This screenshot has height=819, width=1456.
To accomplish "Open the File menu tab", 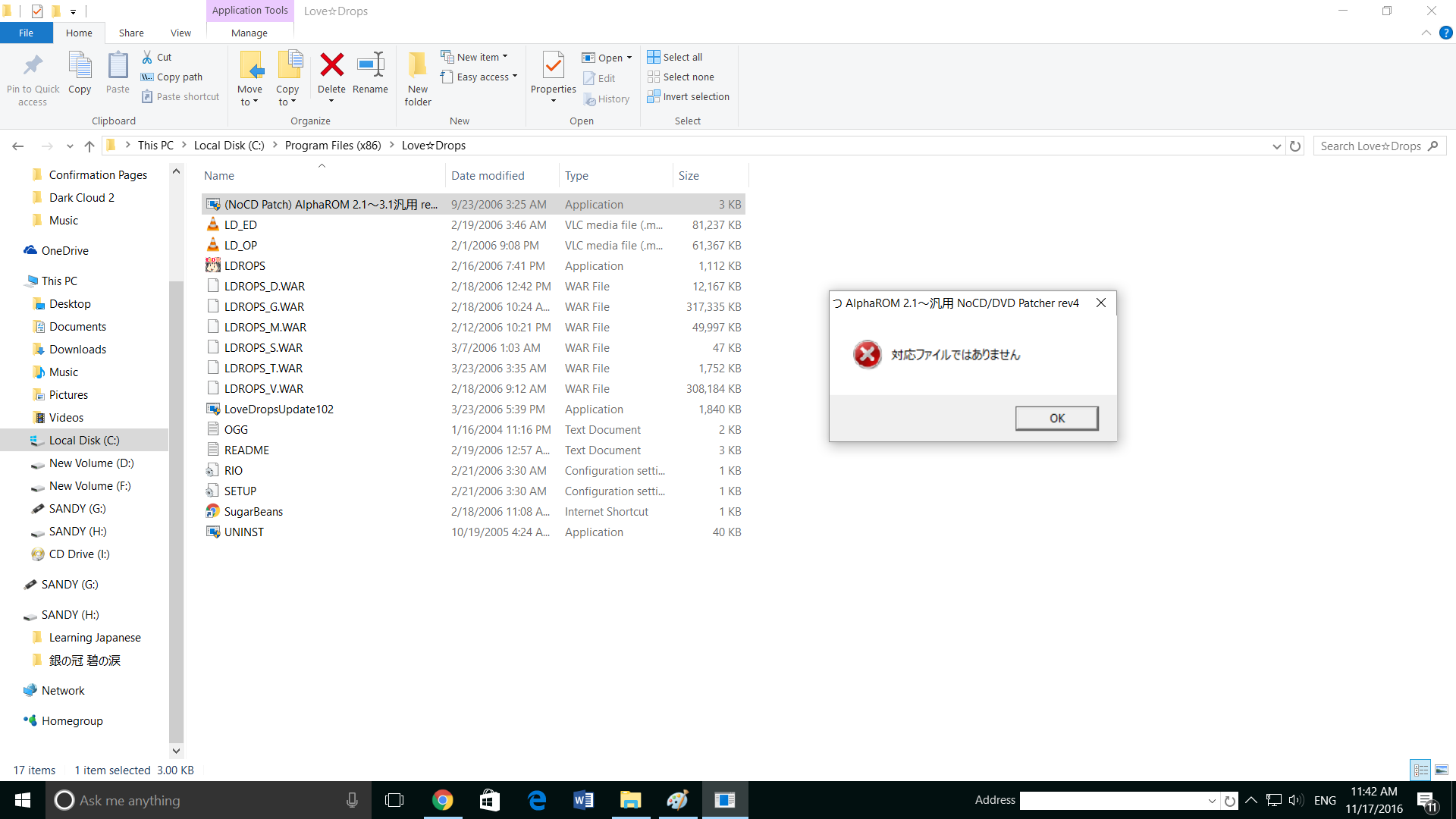I will pyautogui.click(x=27, y=33).
